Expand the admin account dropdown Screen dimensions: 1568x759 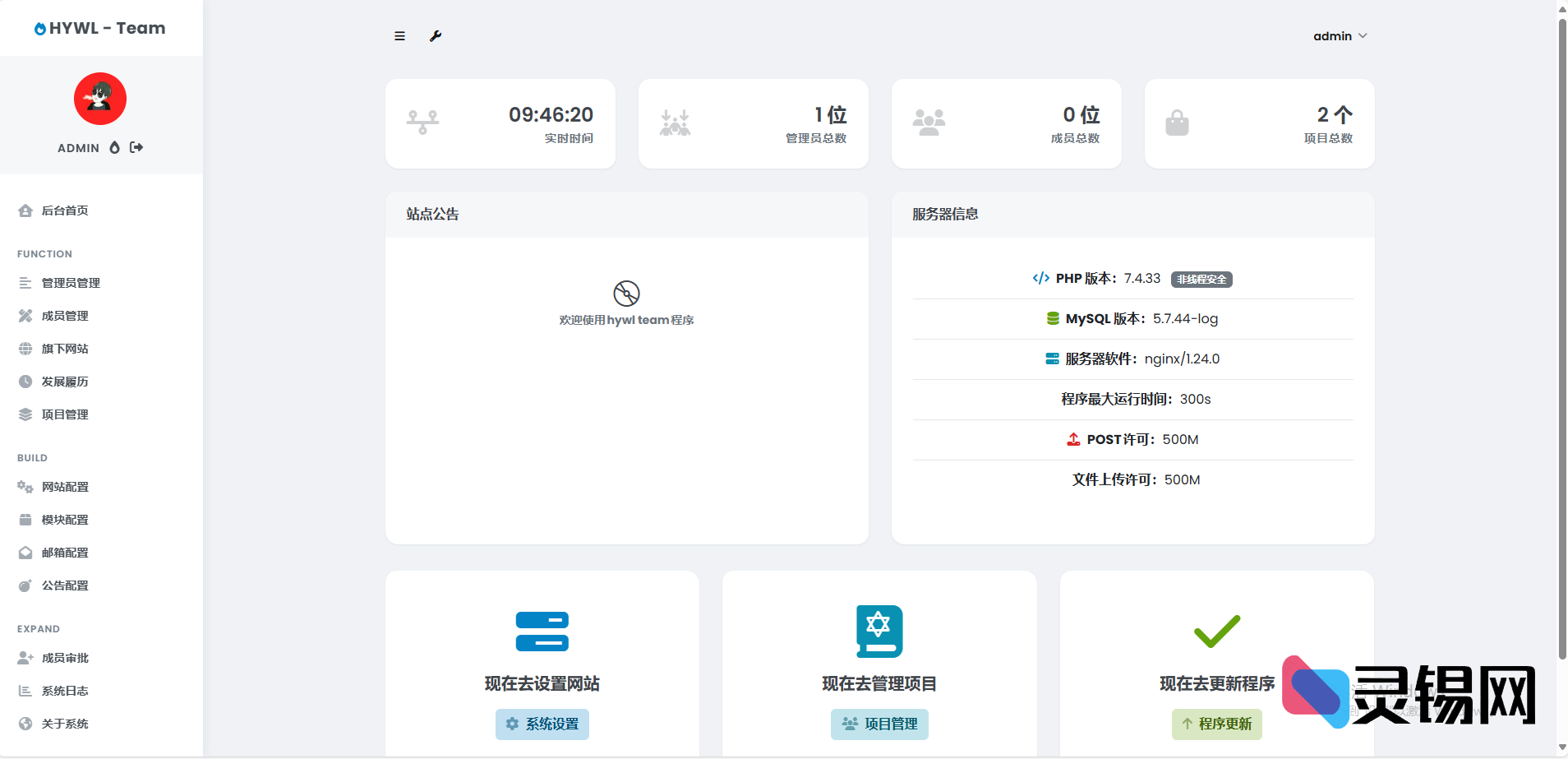click(1340, 35)
